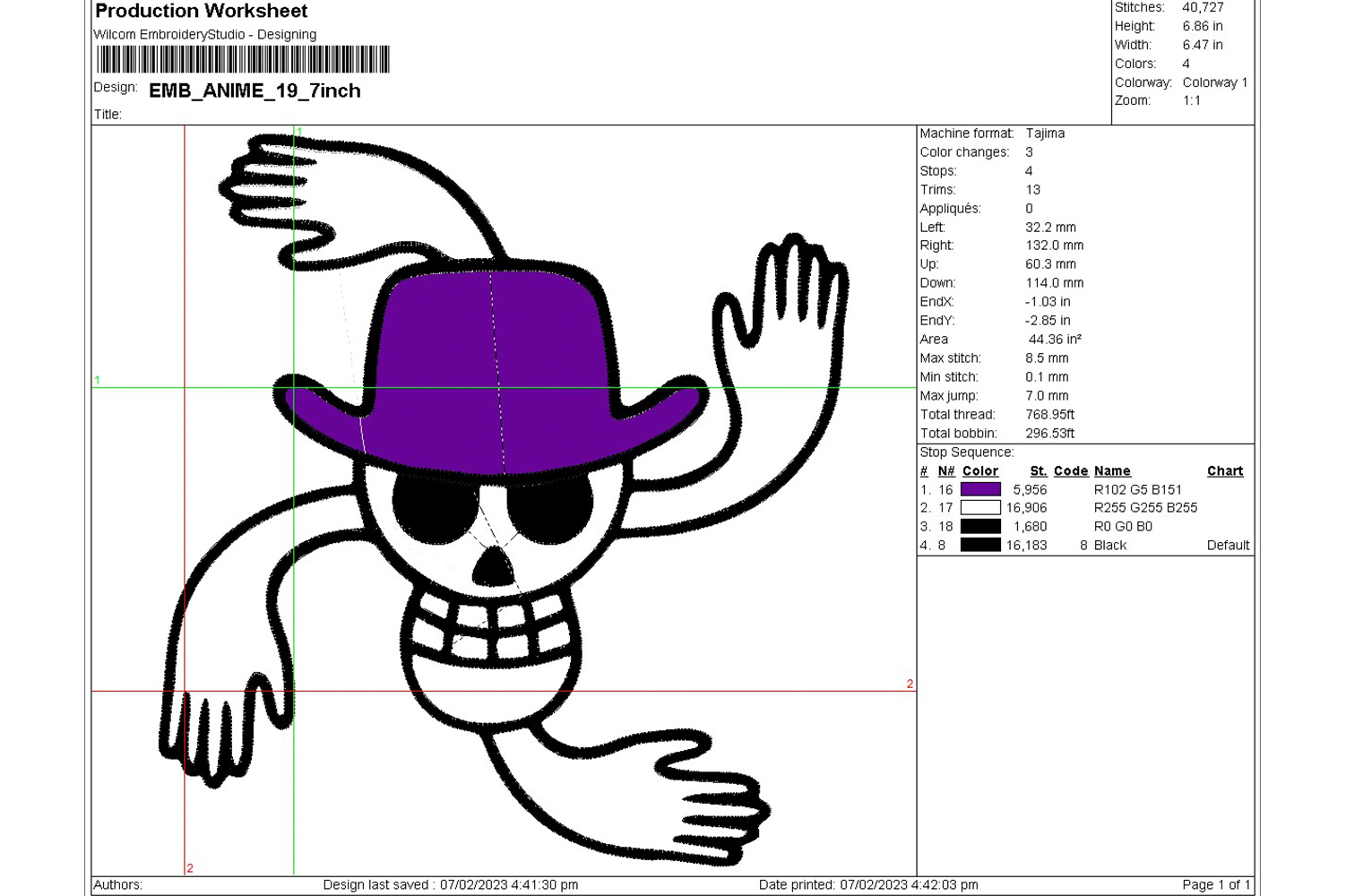
Task: Click the Color column header
Action: pos(979,471)
